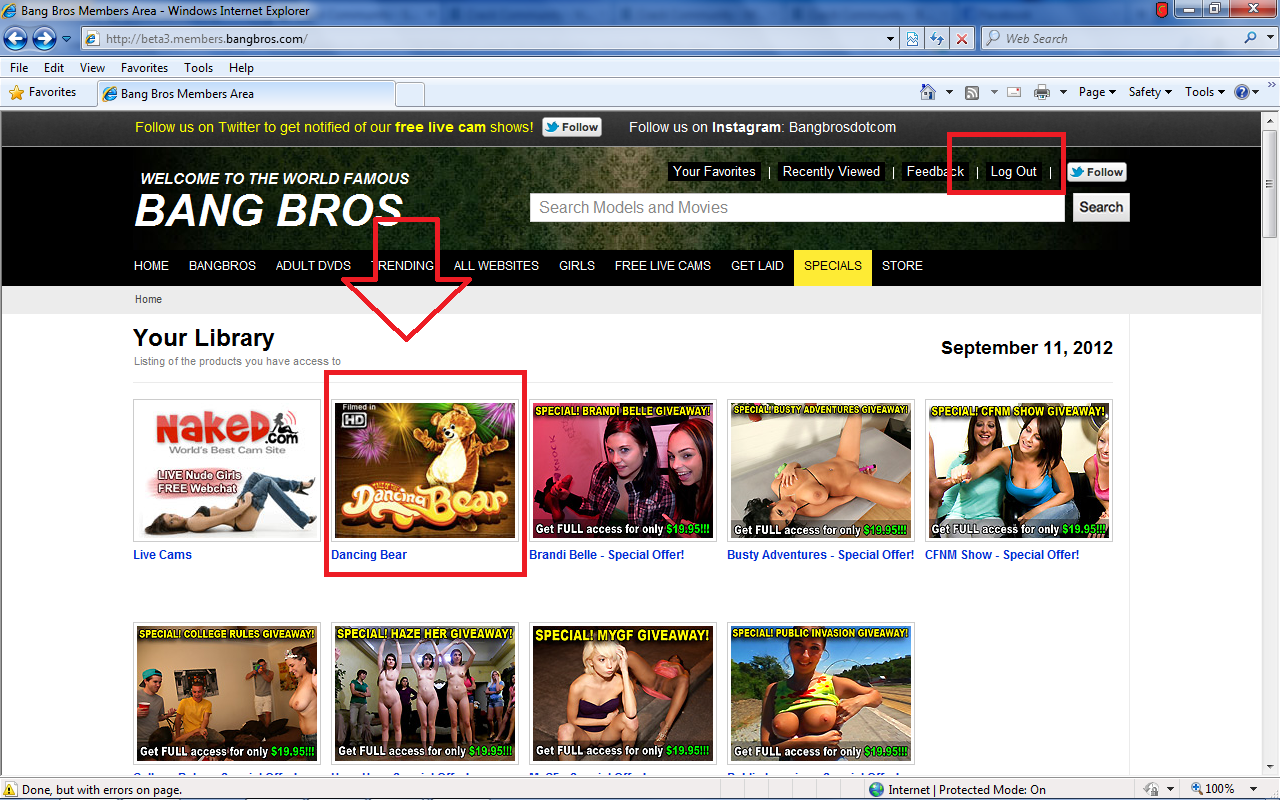The width and height of the screenshot is (1280, 800).
Task: Click the browser Back arrow button
Action: tap(16, 39)
